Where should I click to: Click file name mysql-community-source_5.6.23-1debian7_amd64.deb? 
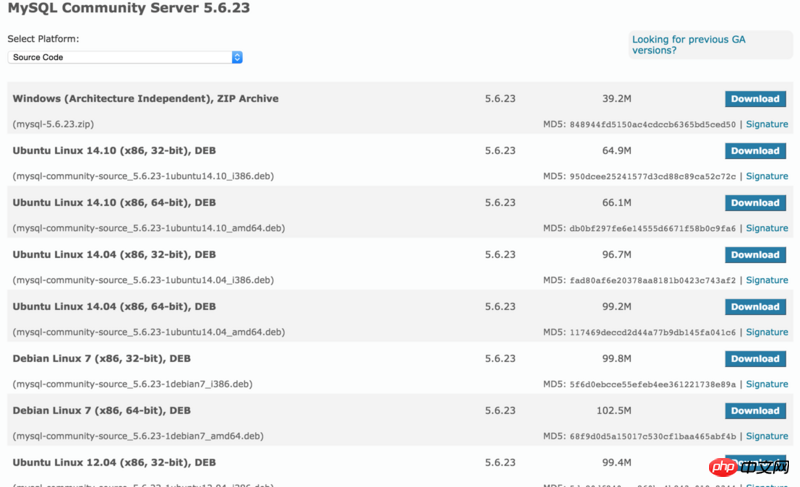[x=138, y=437]
